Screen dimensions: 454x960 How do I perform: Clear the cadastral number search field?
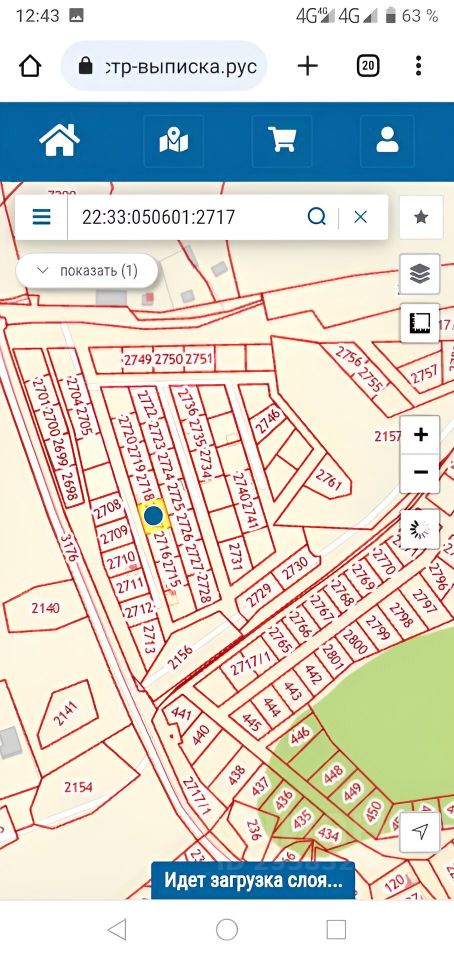[x=360, y=216]
